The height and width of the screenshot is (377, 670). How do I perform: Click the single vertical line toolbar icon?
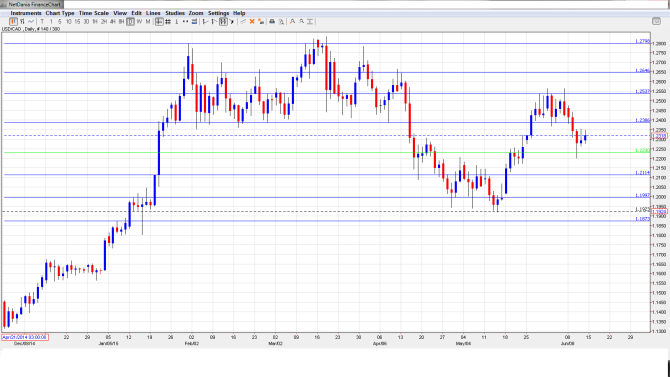tap(176, 21)
